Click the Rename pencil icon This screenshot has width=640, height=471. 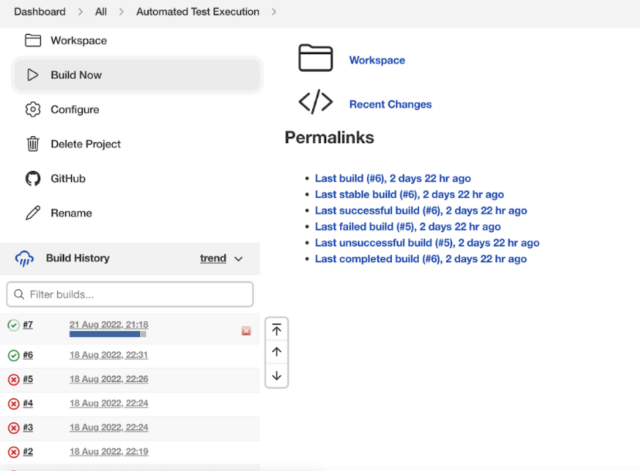[33, 213]
